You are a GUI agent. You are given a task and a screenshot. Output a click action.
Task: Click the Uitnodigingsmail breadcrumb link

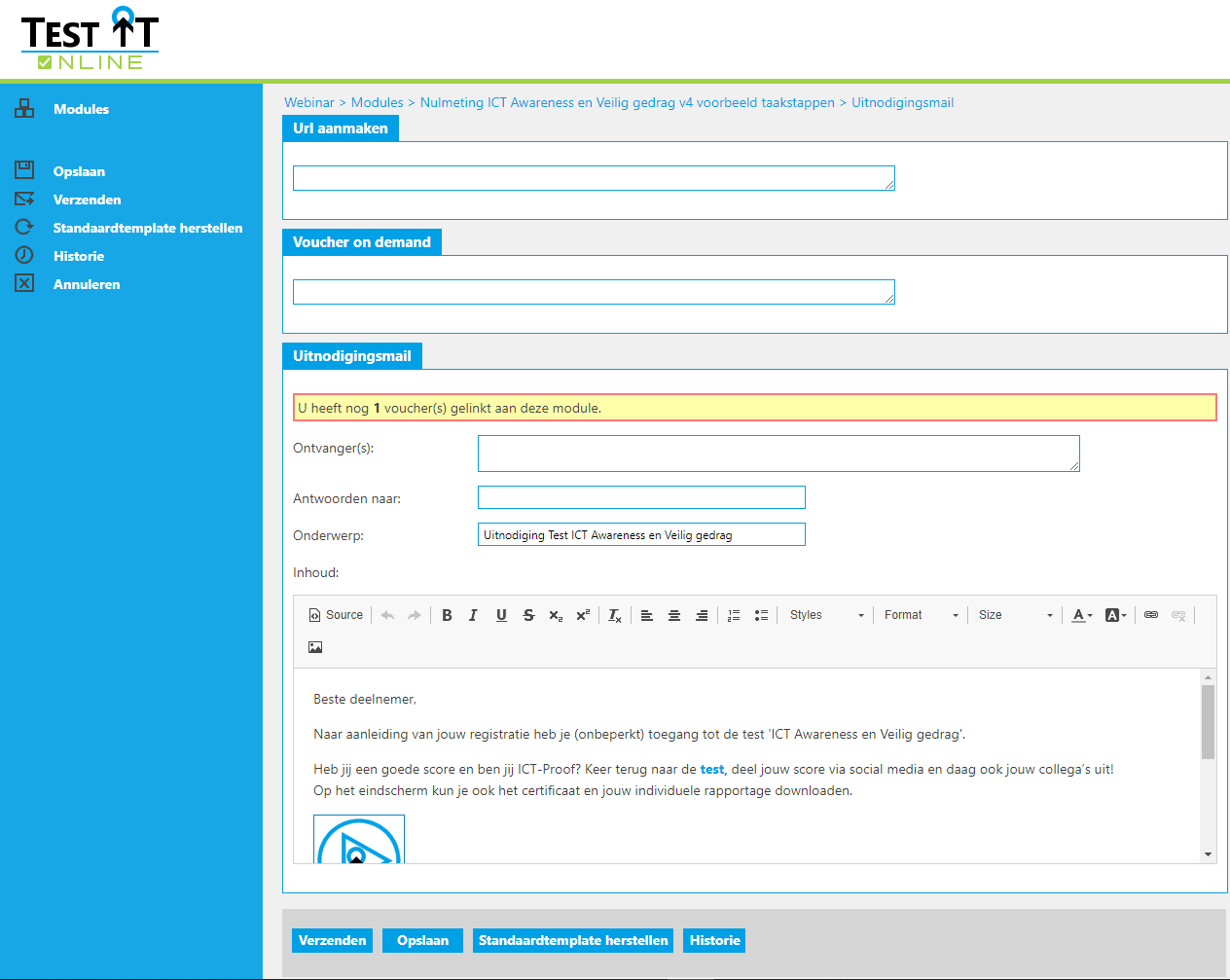(x=902, y=102)
